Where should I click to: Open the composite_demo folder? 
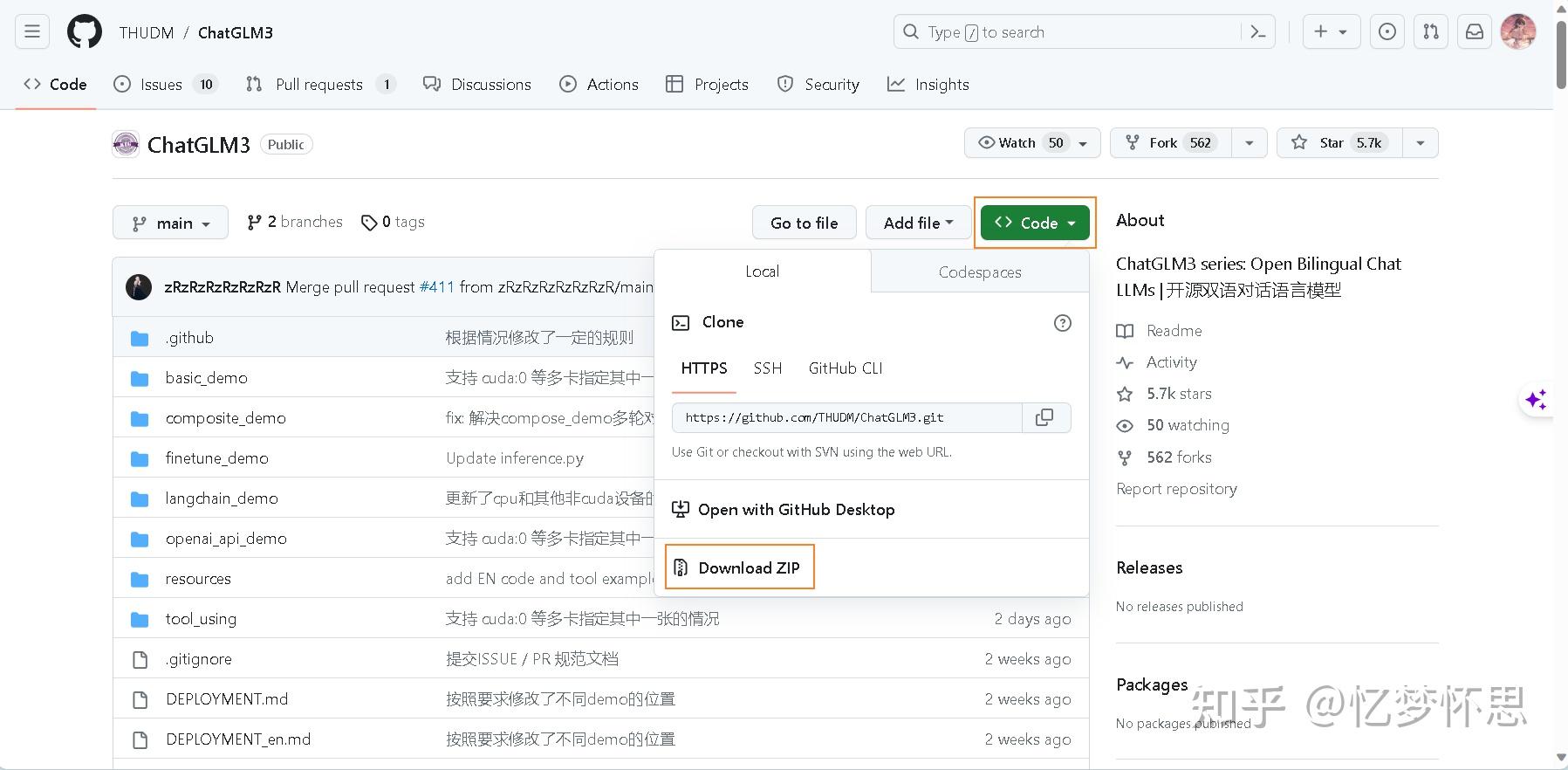pos(225,418)
